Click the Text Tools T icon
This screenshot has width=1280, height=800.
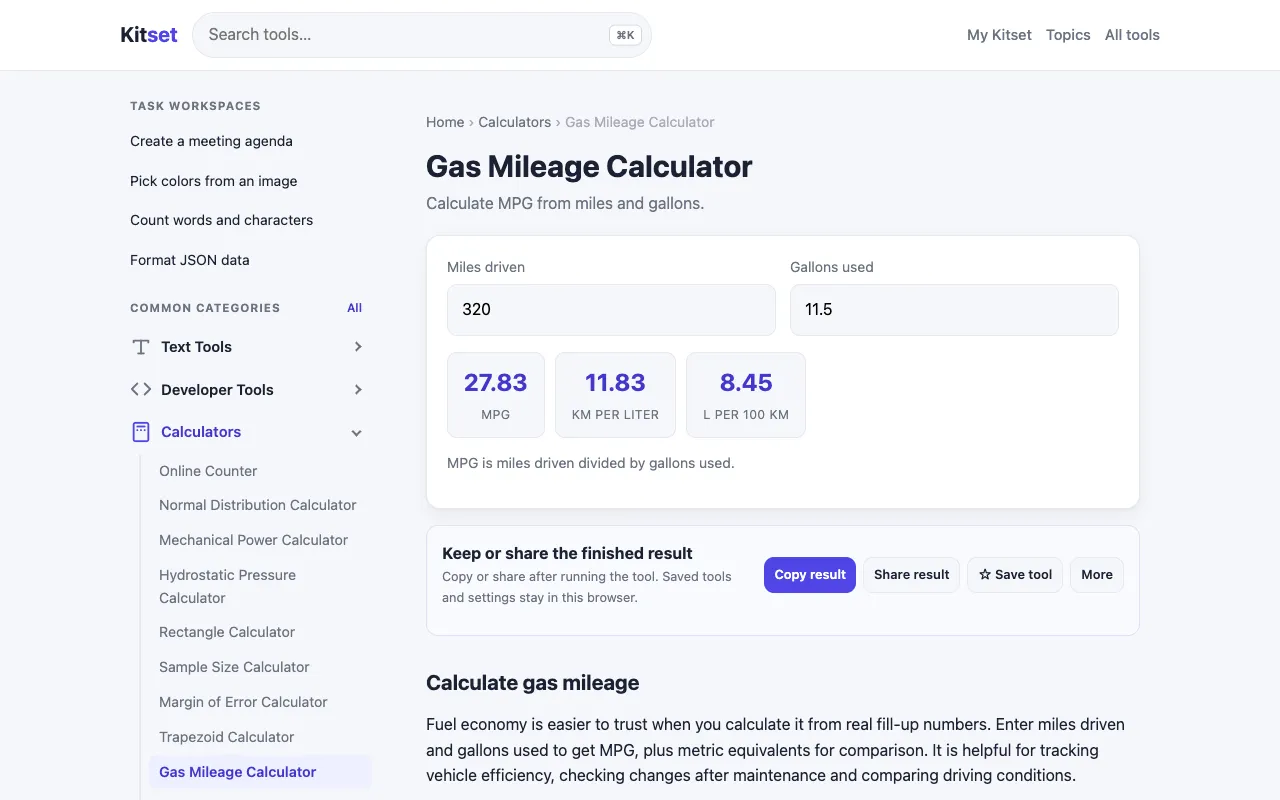pyautogui.click(x=141, y=347)
